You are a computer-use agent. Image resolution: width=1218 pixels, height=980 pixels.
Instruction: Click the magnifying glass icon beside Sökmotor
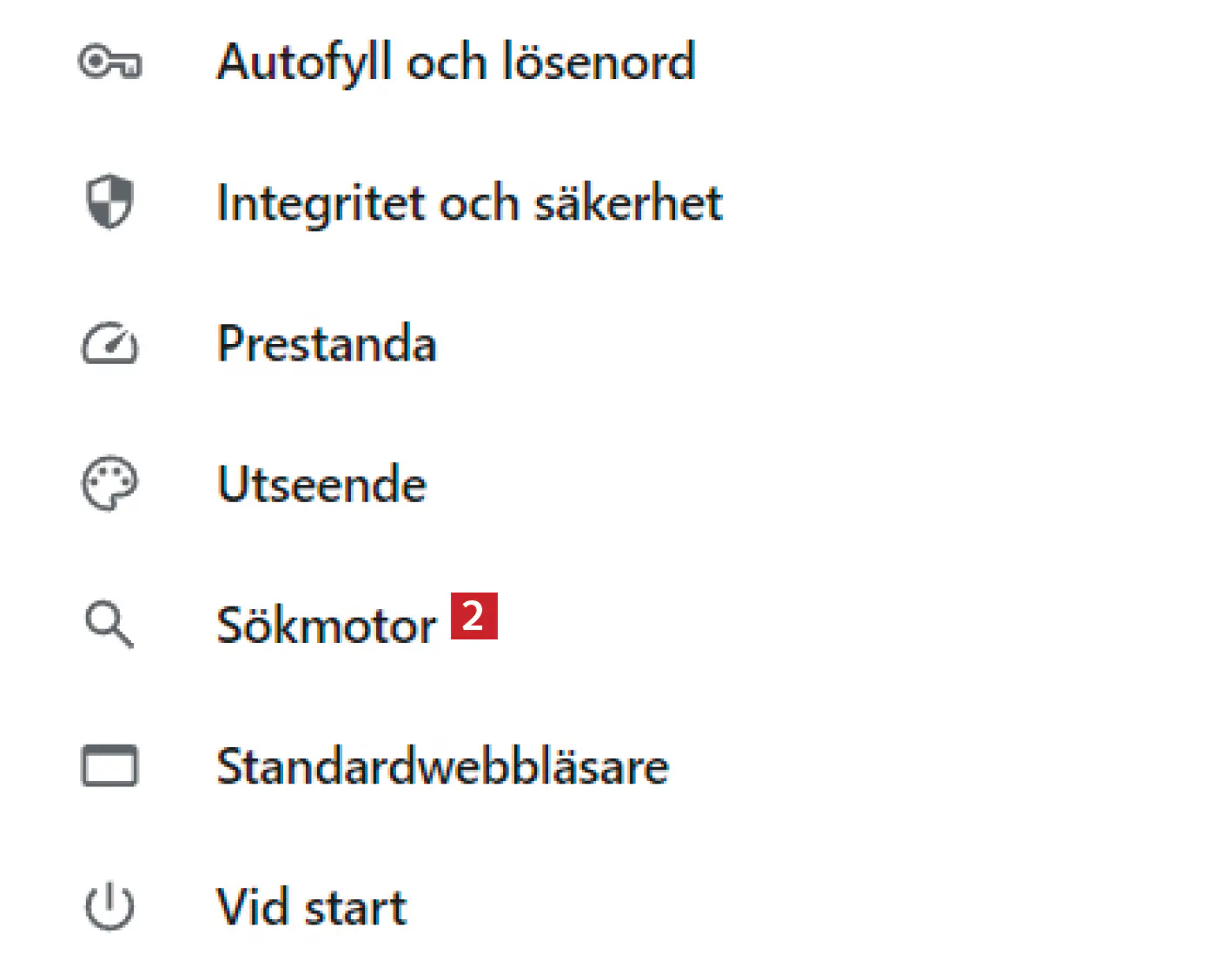[x=109, y=625]
